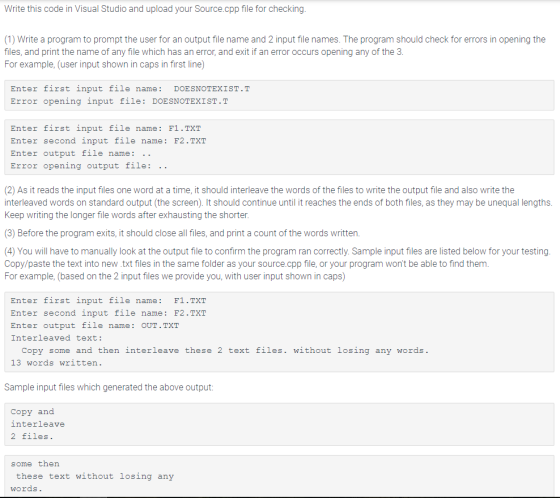Viewport: 560px width, 498px height.
Task: Click the paragraph '(3) Before the program exits'
Action: pos(182,233)
